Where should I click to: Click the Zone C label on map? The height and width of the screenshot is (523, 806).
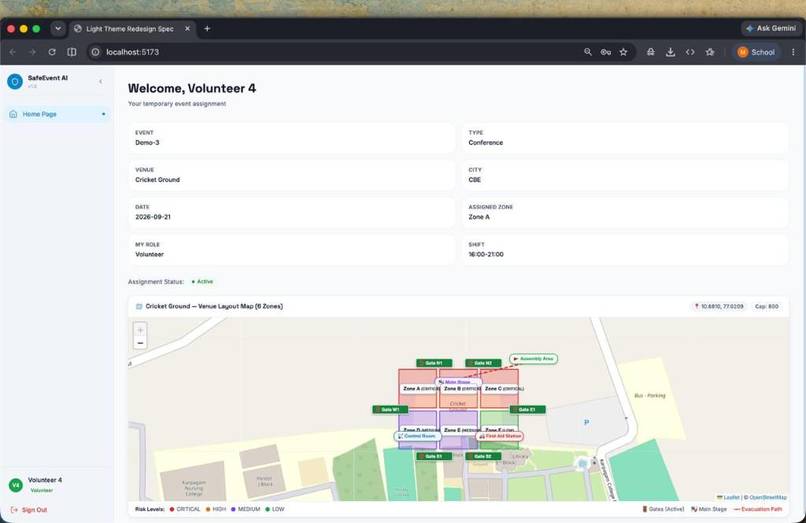pyautogui.click(x=503, y=389)
